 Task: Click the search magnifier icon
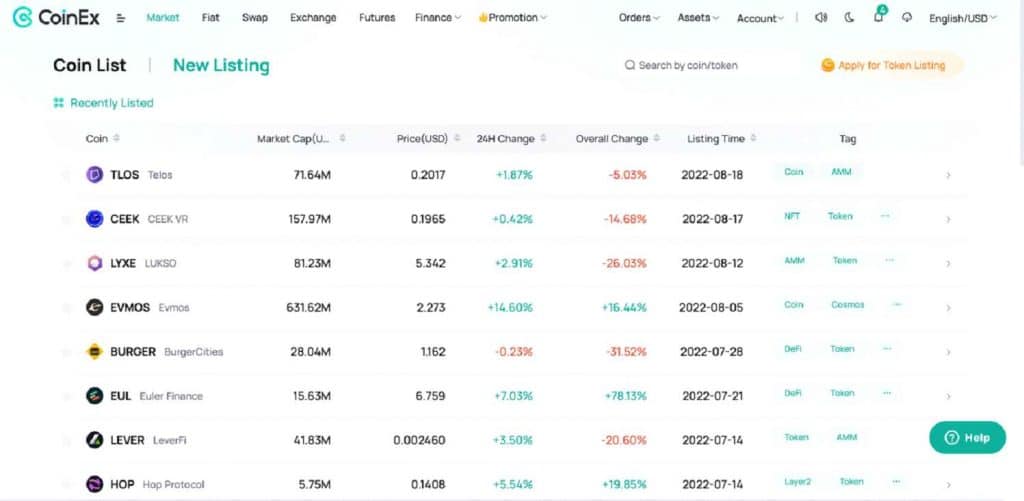click(x=630, y=65)
